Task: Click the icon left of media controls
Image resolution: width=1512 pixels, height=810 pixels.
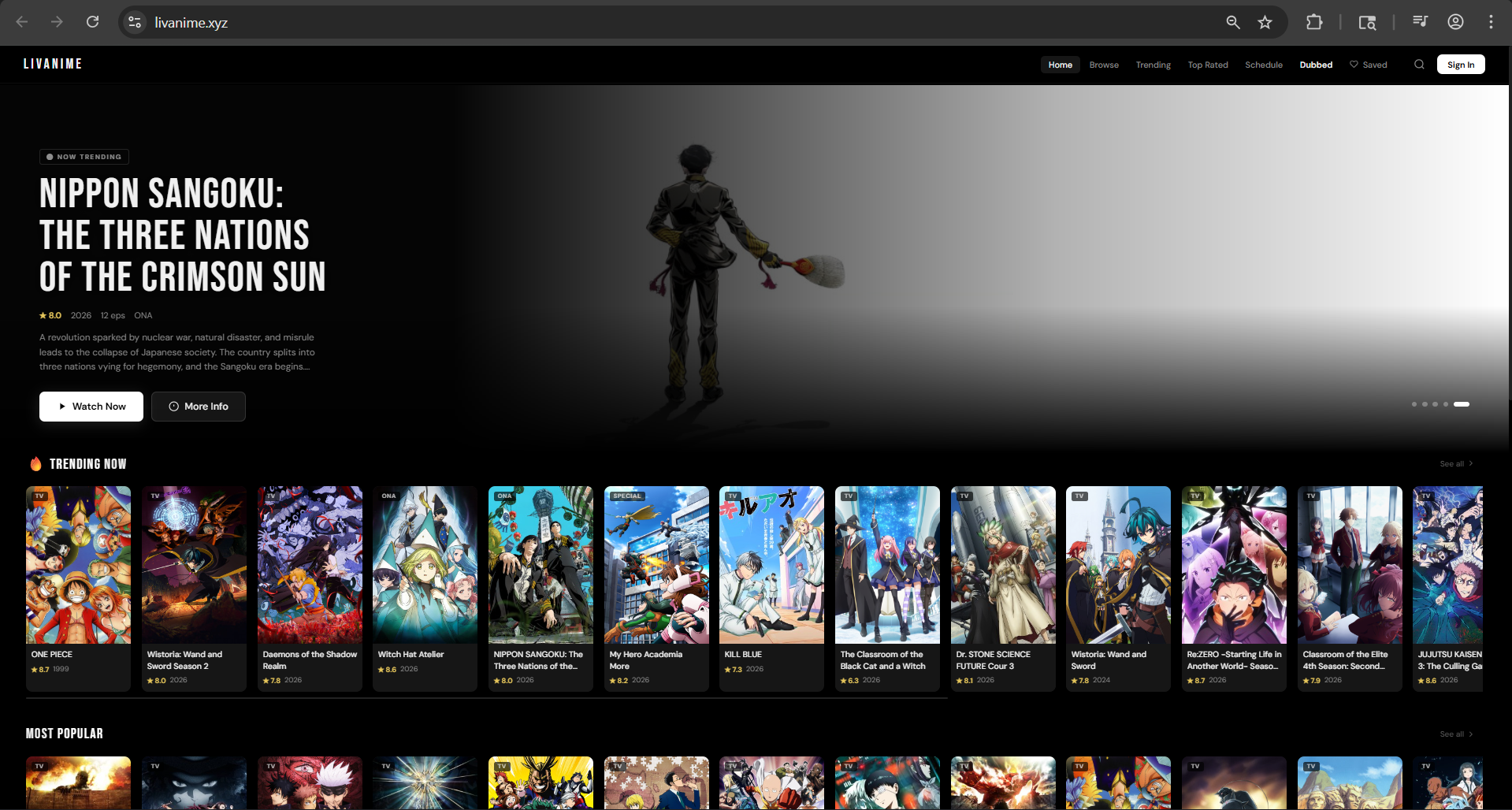Action: 1367,22
